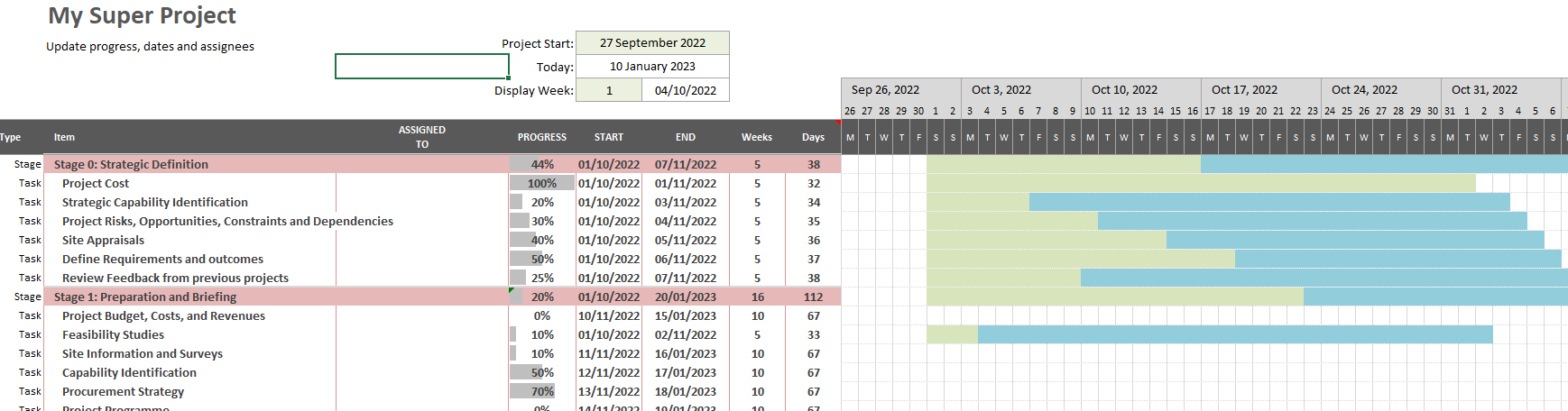The width and height of the screenshot is (1568, 411).
Task: Select the Sep 26, 2022 week header
Action: (885, 90)
